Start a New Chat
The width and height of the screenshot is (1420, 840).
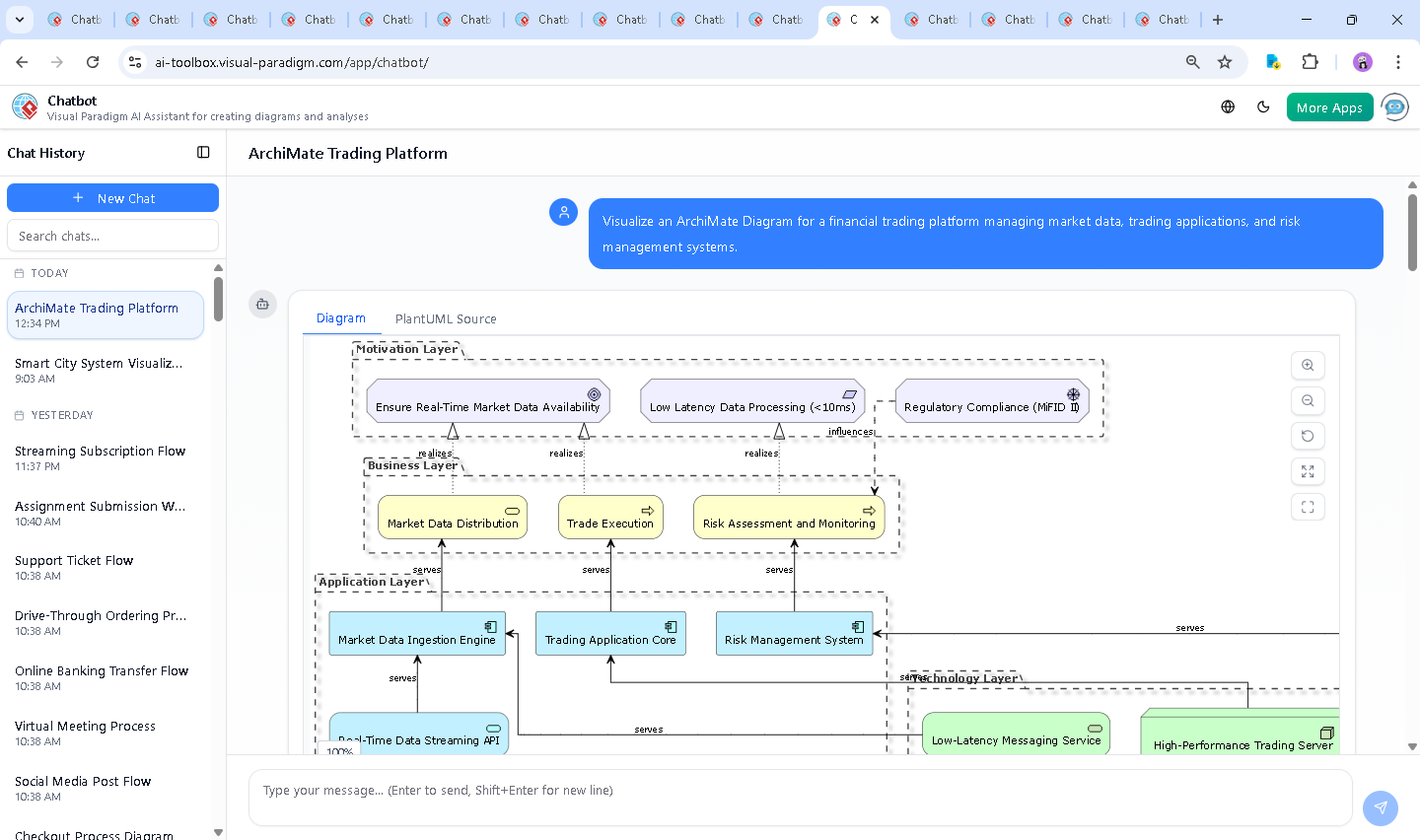coord(112,197)
